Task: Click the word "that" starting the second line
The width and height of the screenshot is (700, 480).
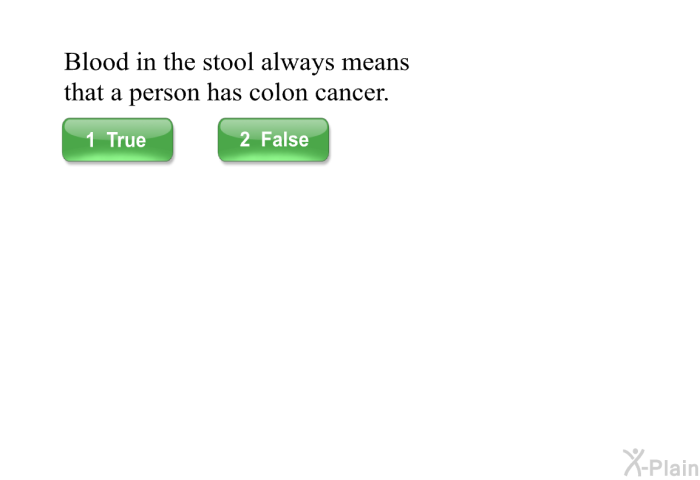Action: [82, 95]
